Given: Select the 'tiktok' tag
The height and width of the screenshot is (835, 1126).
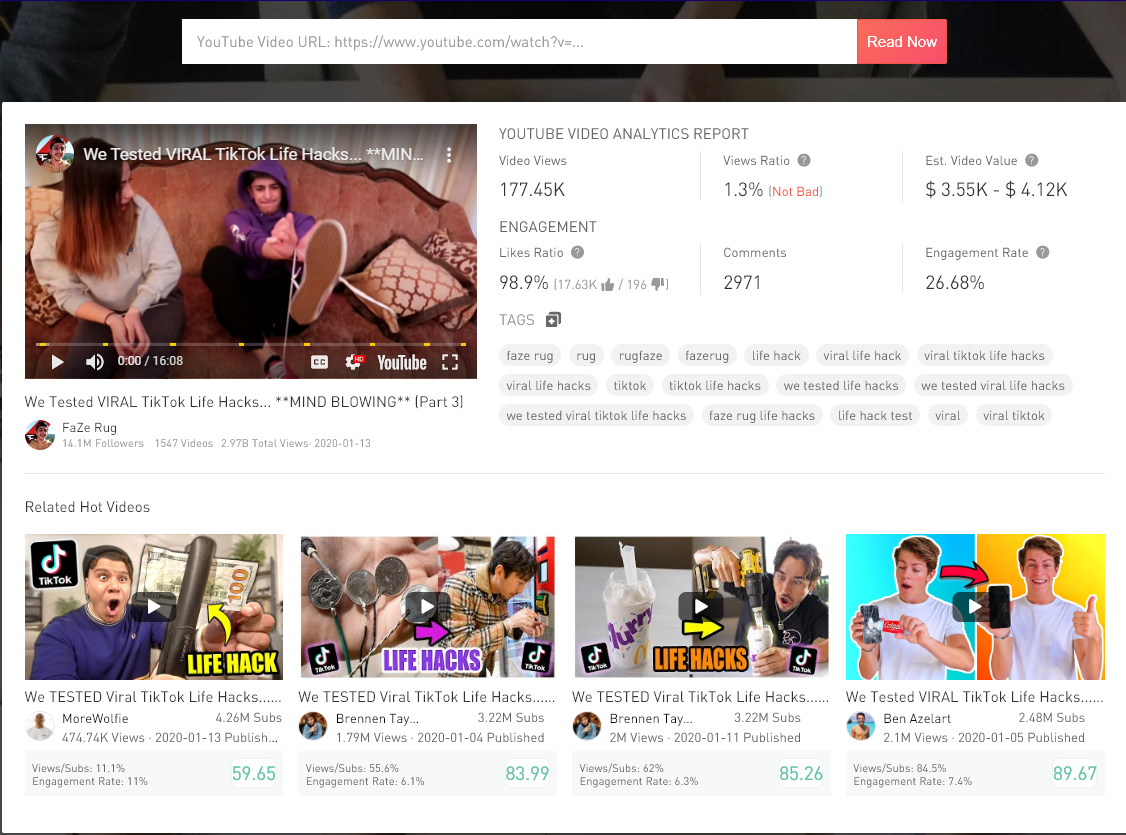Looking at the screenshot, I should coord(630,386).
